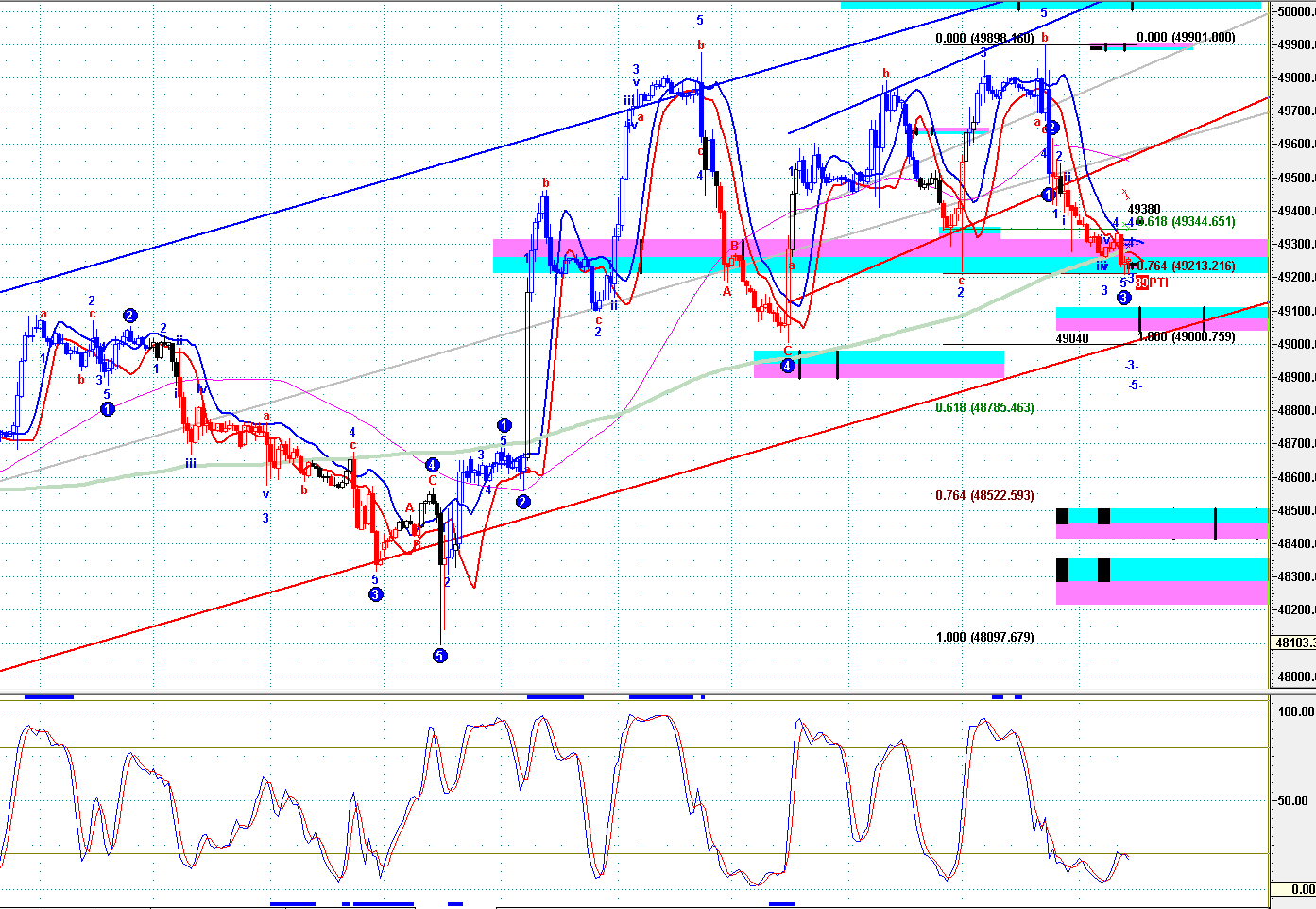
Task: Select the green 0.618 (48785.463) level label
Action: pyautogui.click(x=984, y=408)
